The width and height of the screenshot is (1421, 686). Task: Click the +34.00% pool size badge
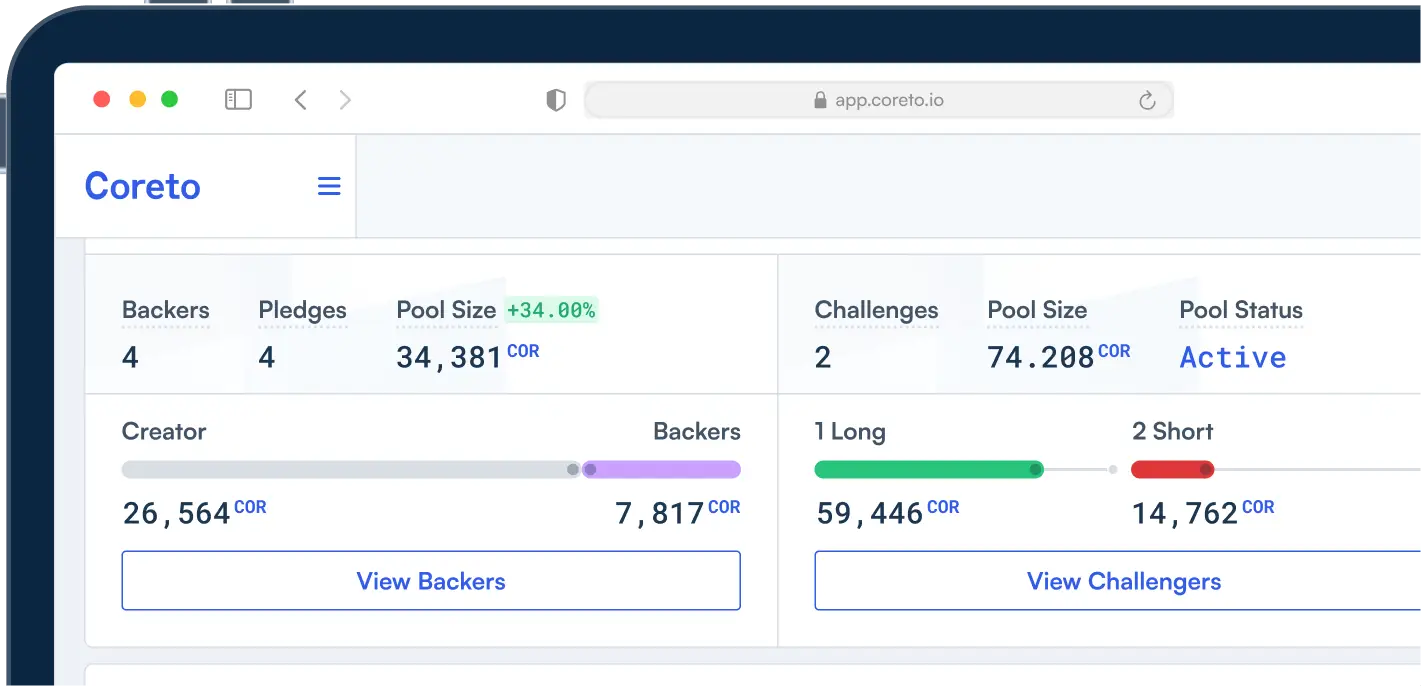(x=551, y=310)
